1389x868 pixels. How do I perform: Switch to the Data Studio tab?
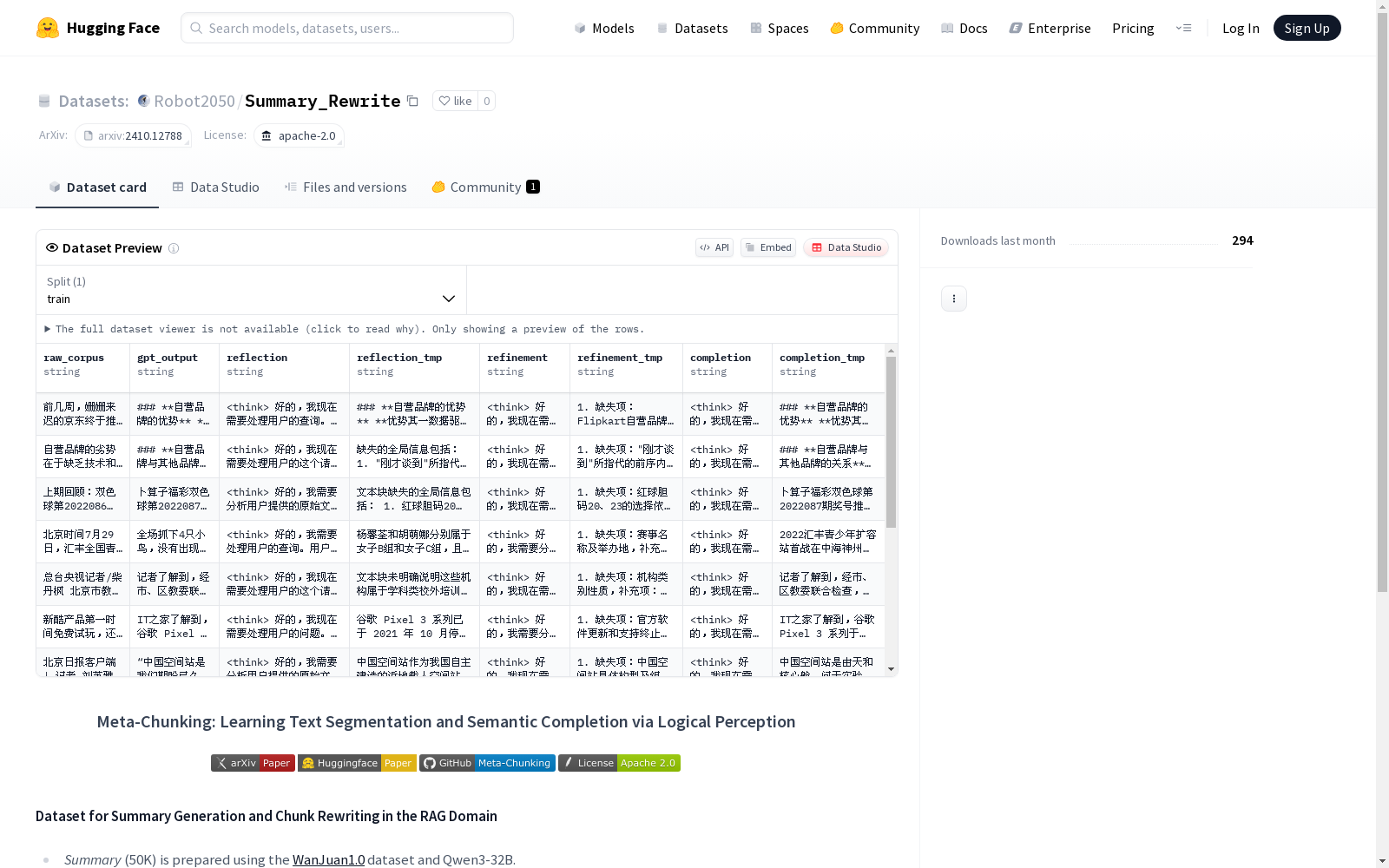[x=215, y=187]
